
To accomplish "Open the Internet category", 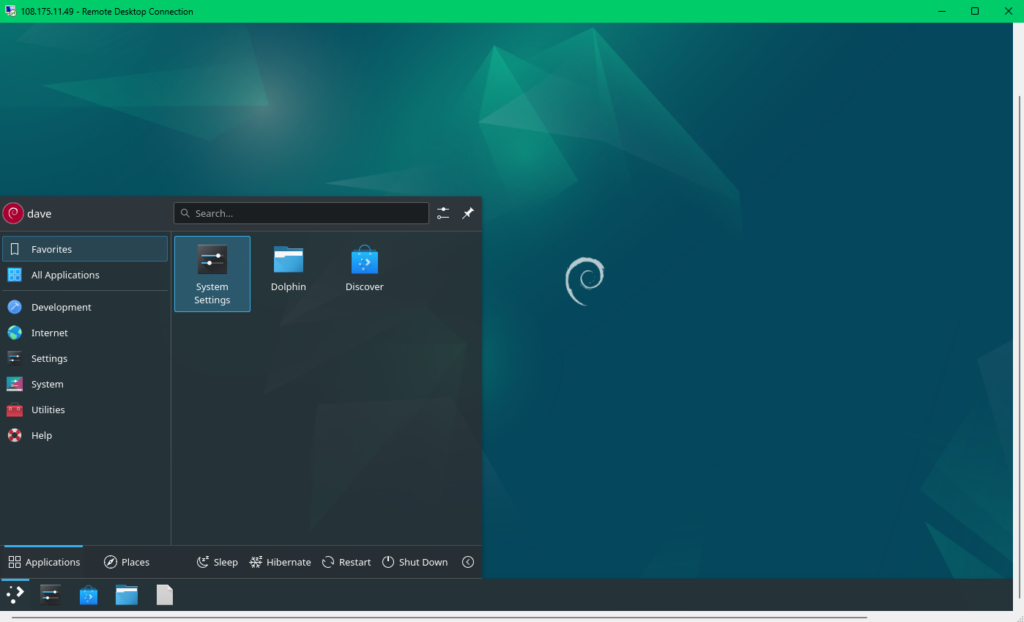I will tap(85, 333).
